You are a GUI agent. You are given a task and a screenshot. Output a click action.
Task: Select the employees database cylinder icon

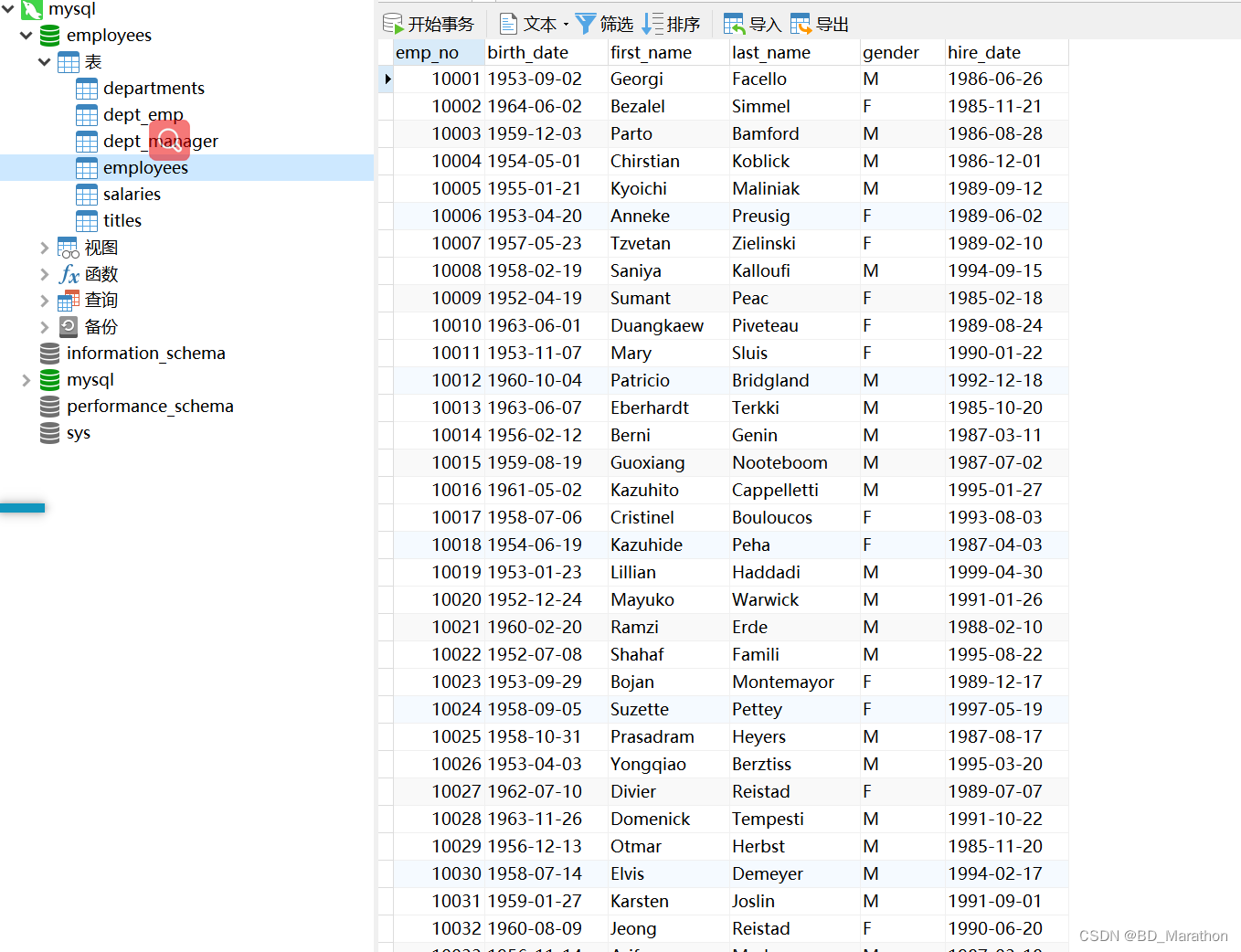(50, 36)
